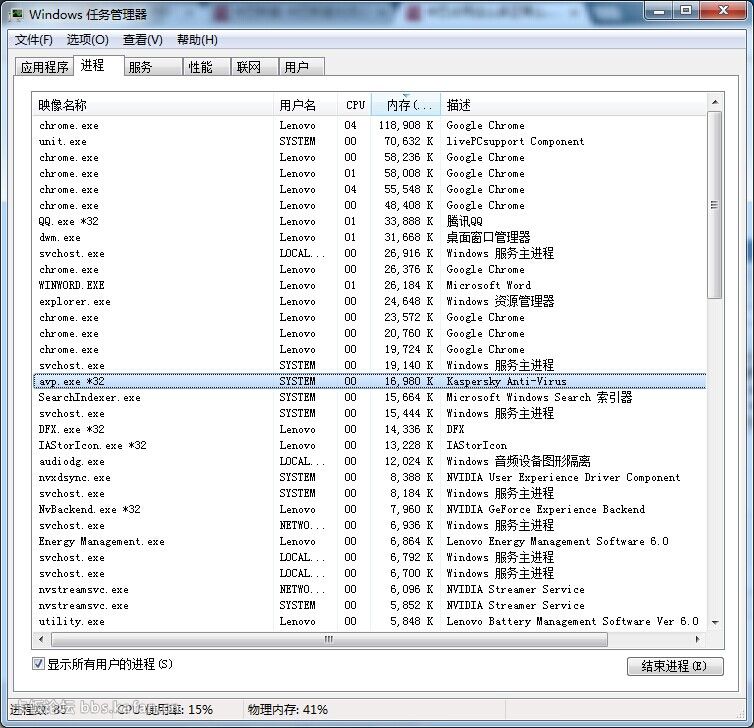
Task: Click the Task Manager title bar icon
Action: pos(15,14)
